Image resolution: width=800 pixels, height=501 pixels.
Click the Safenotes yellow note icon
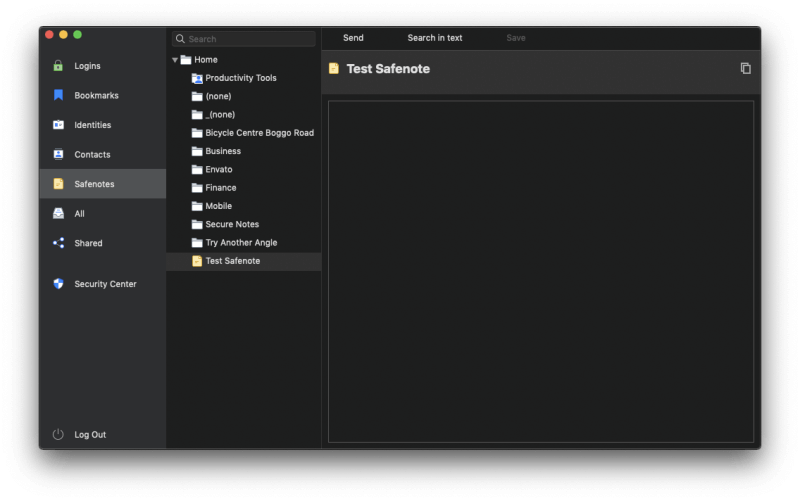58,184
